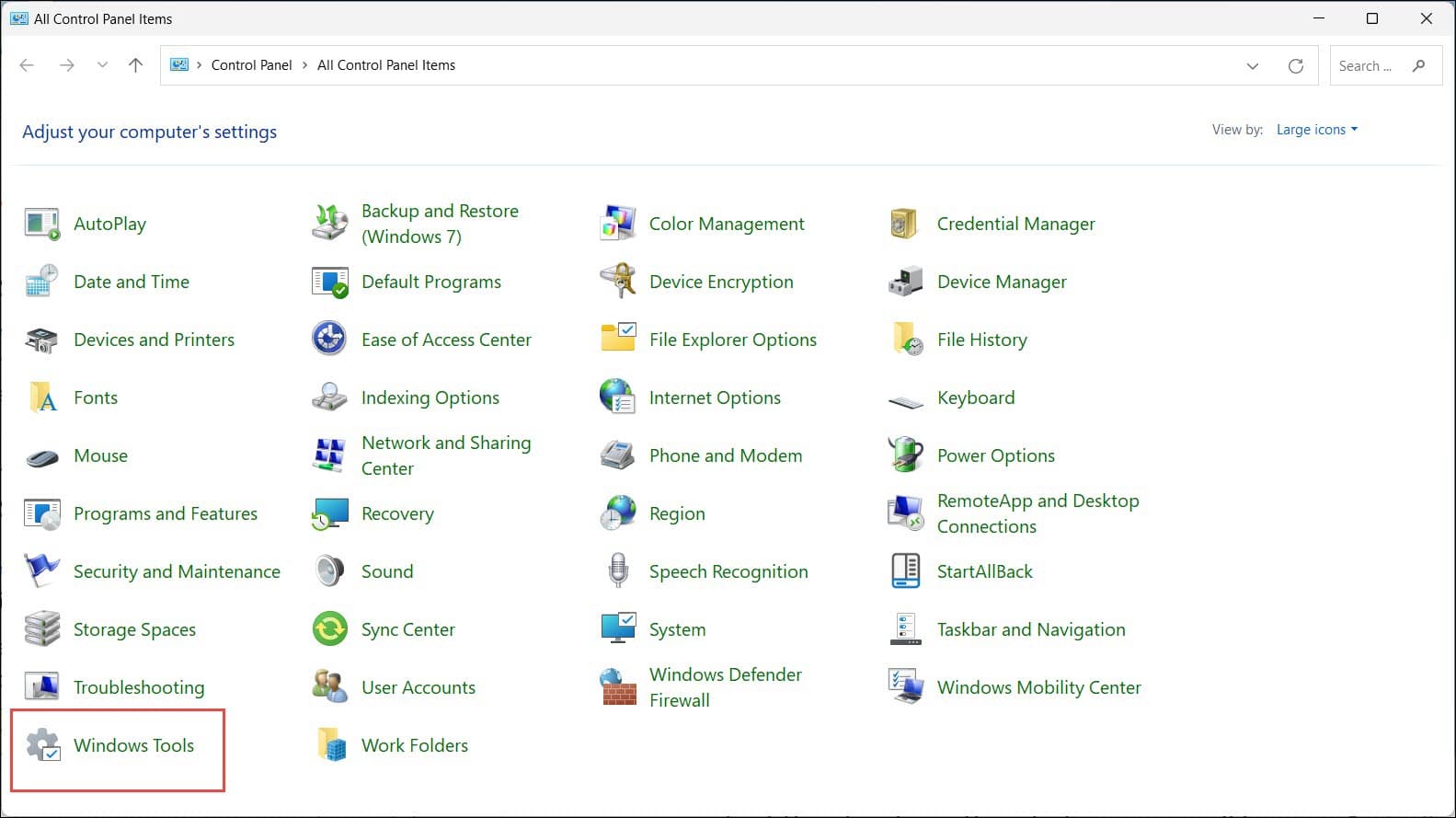
Task: Click the Devices and Printers icon
Action: tap(42, 340)
